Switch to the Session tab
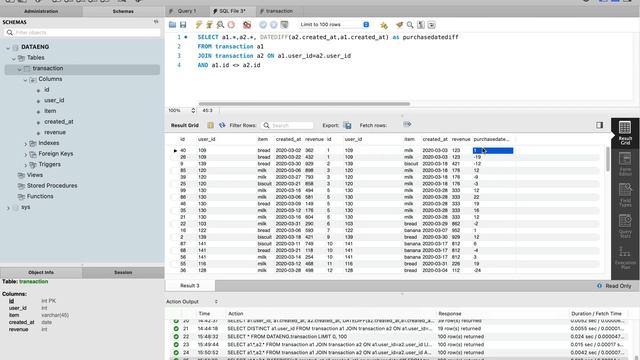The image size is (640, 360). pyautogui.click(x=123, y=272)
